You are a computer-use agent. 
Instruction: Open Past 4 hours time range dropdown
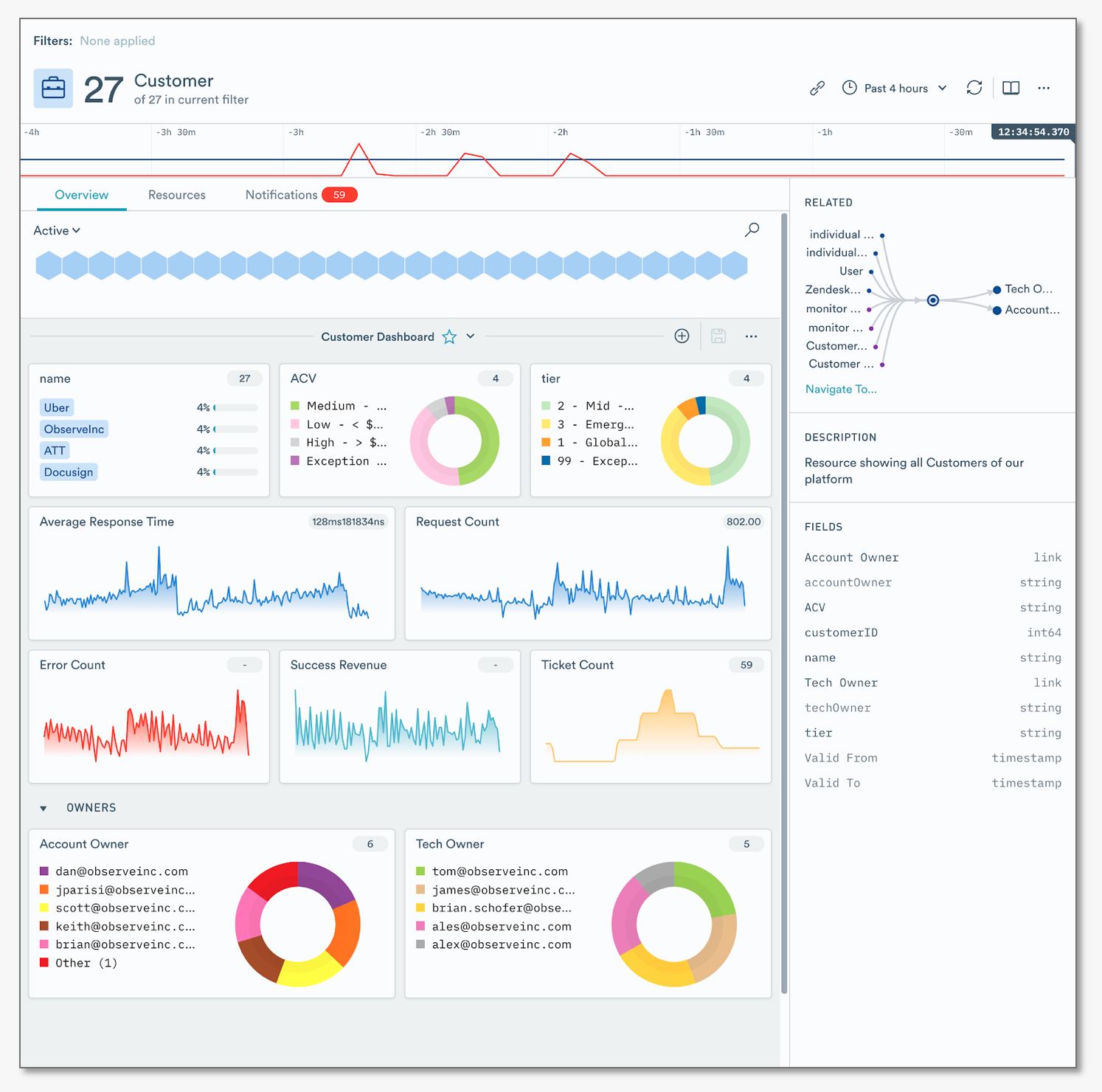coord(895,89)
